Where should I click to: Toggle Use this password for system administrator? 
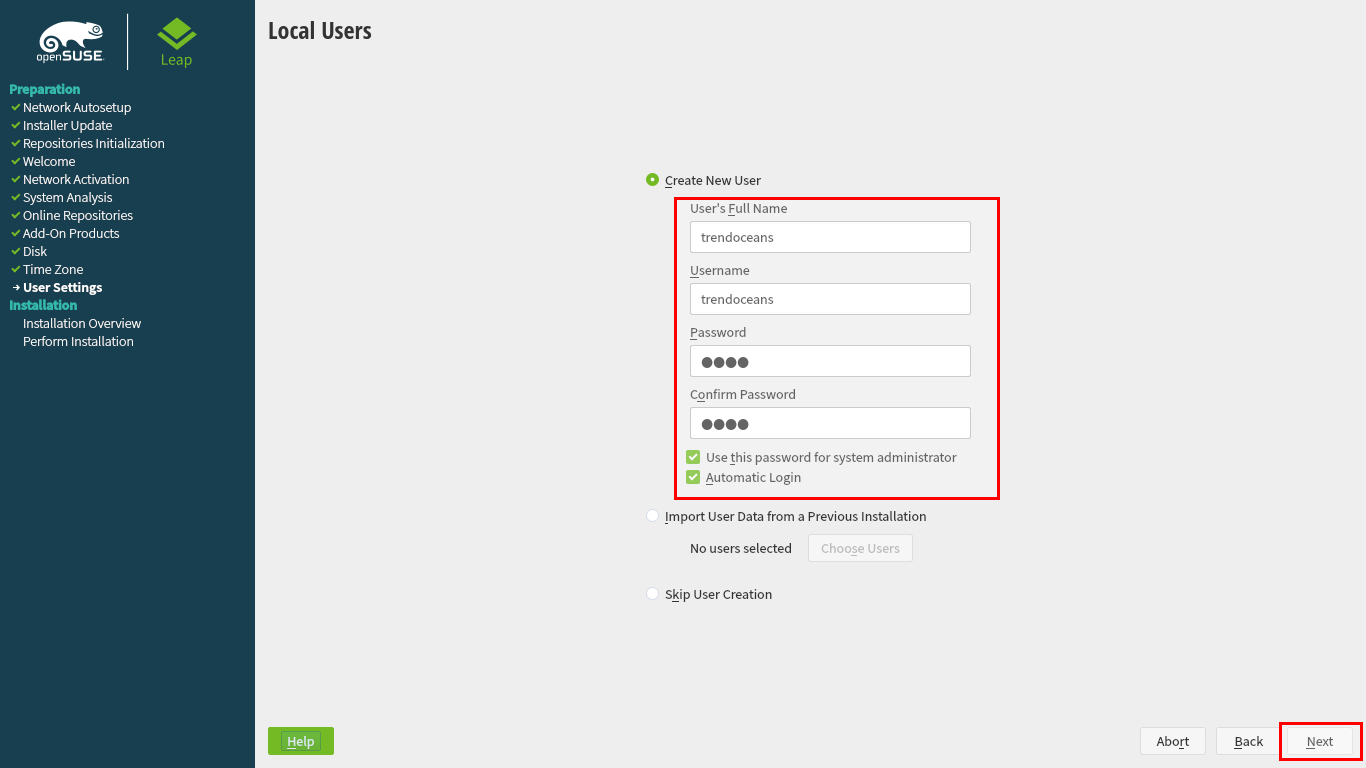(693, 457)
